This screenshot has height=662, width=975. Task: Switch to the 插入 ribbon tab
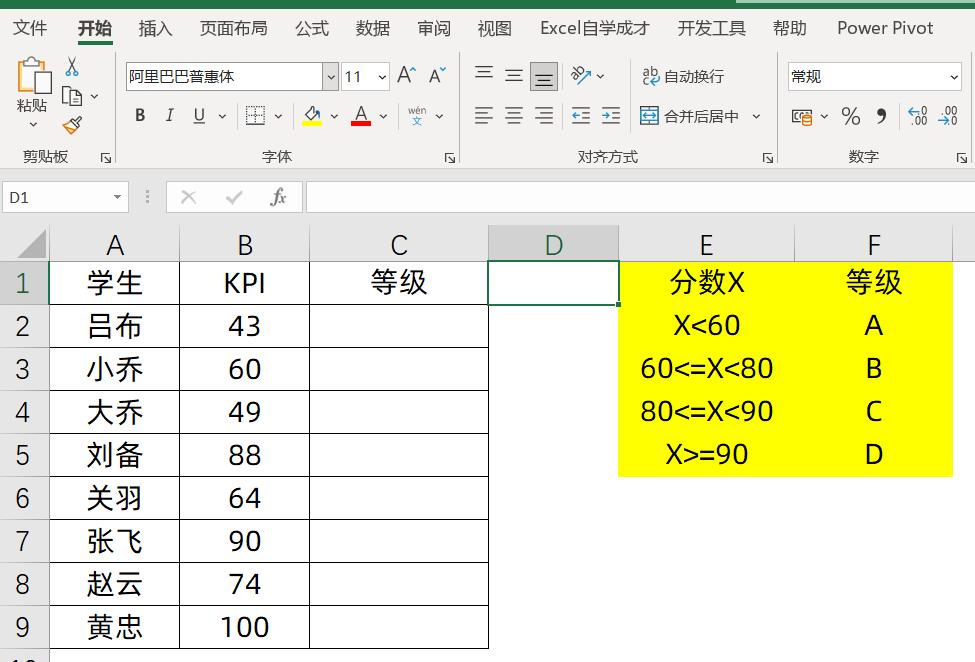(x=155, y=28)
